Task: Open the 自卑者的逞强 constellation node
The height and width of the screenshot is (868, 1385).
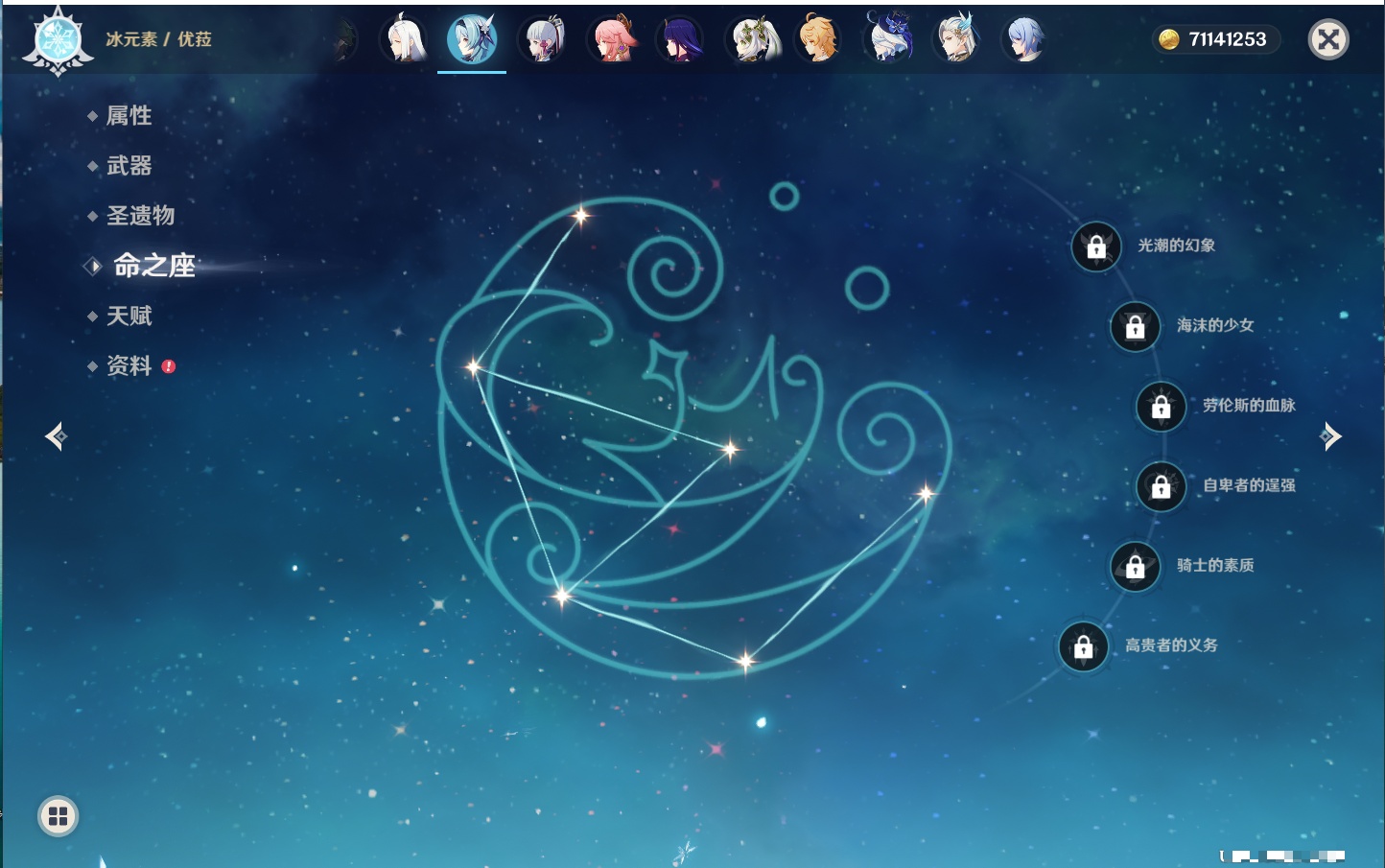Action: (1162, 487)
